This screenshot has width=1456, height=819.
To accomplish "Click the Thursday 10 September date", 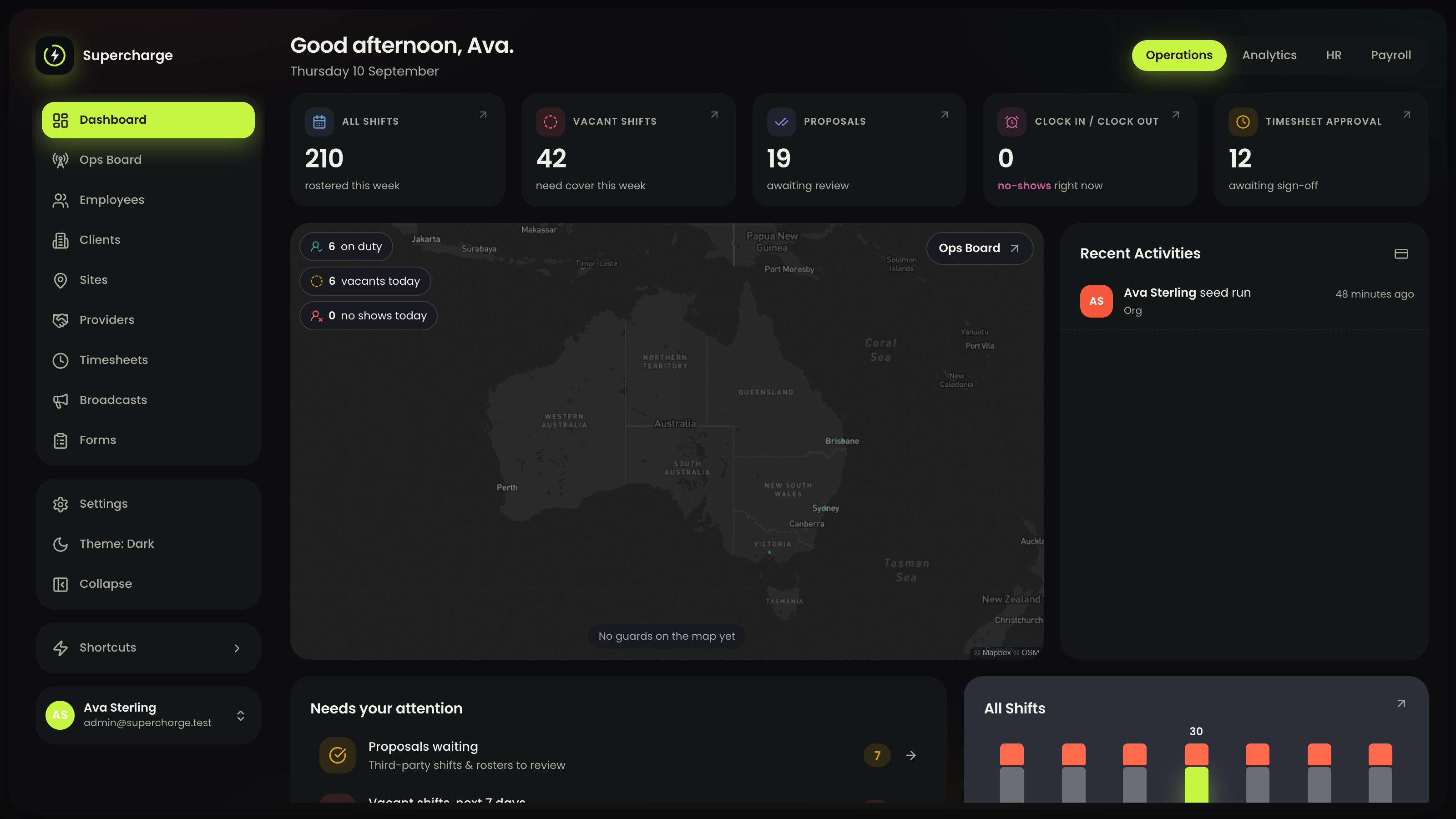I will 364,71.
